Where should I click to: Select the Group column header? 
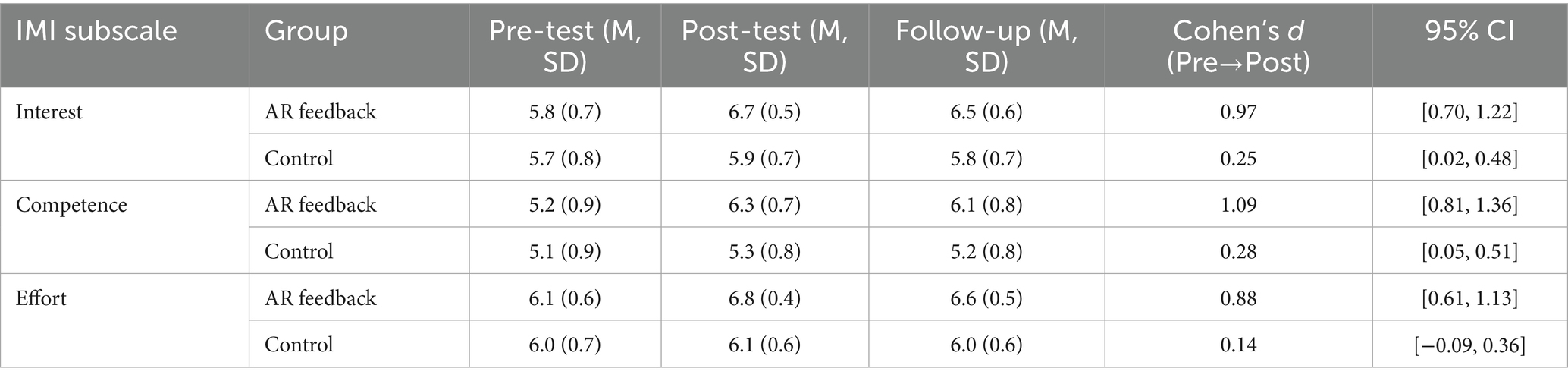(x=306, y=31)
